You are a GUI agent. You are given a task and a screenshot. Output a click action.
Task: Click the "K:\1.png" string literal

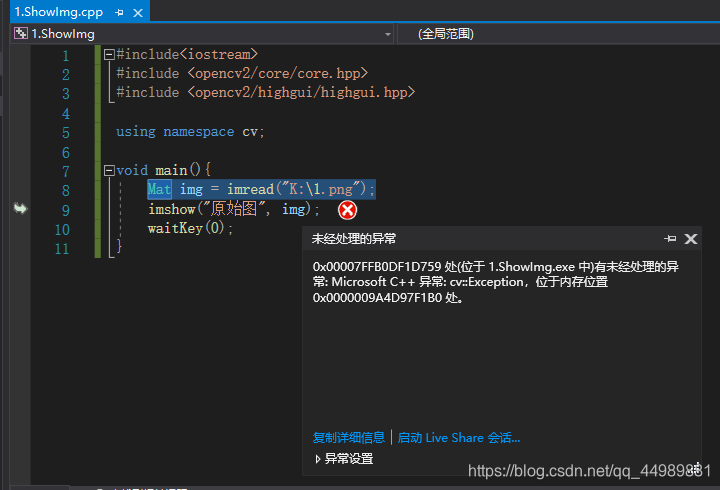(x=321, y=189)
